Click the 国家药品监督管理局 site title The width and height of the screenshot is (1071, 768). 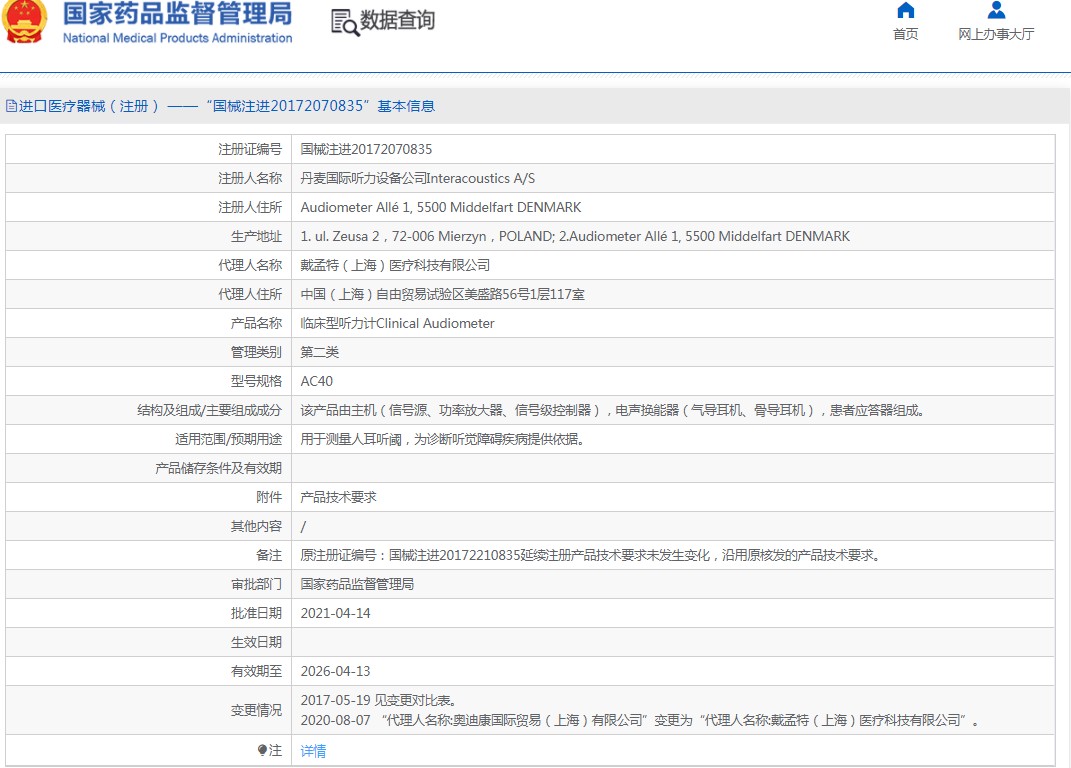point(178,14)
